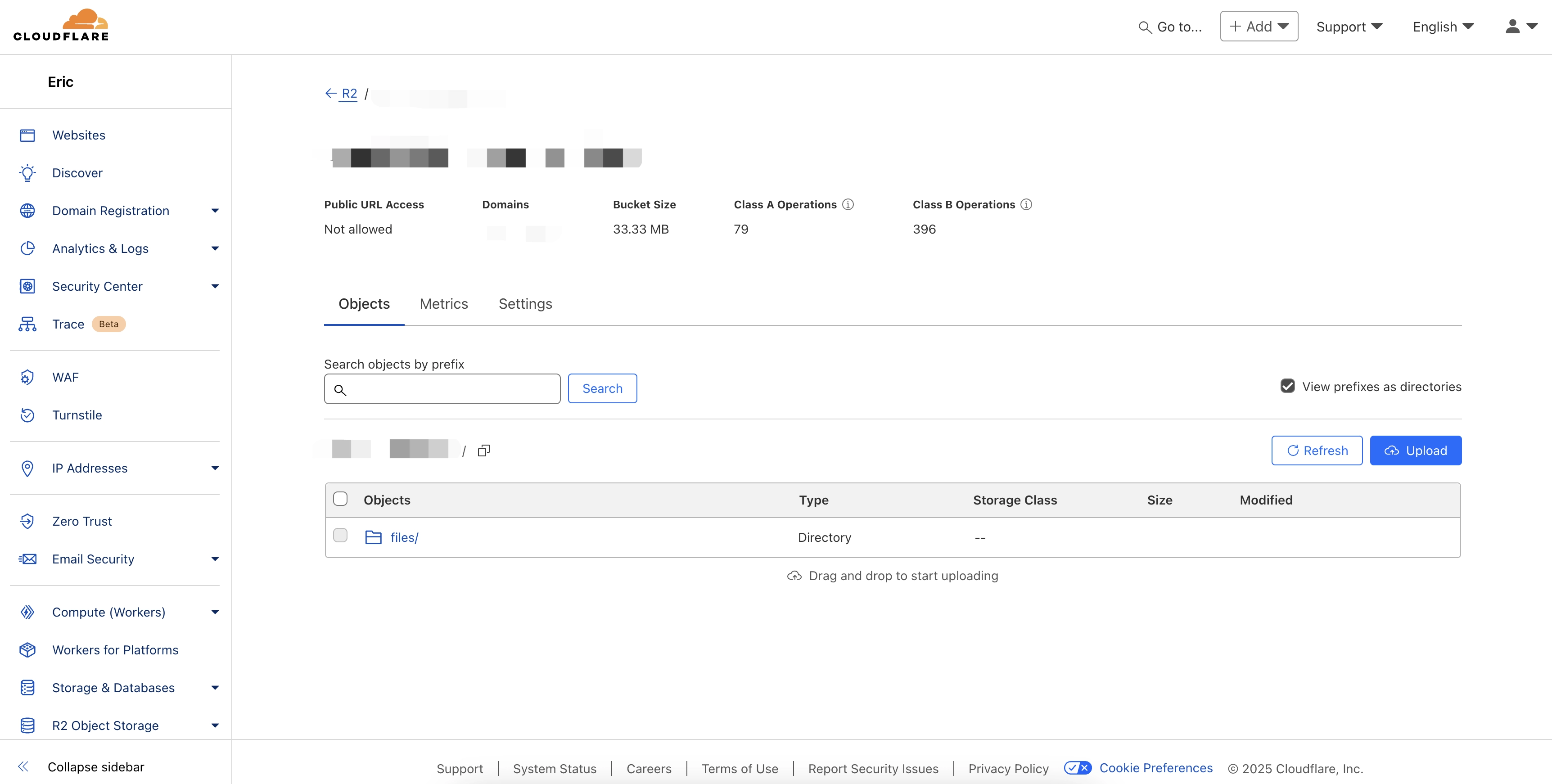This screenshot has height=784, width=1552.
Task: Click the Eric account name
Action: click(x=60, y=82)
